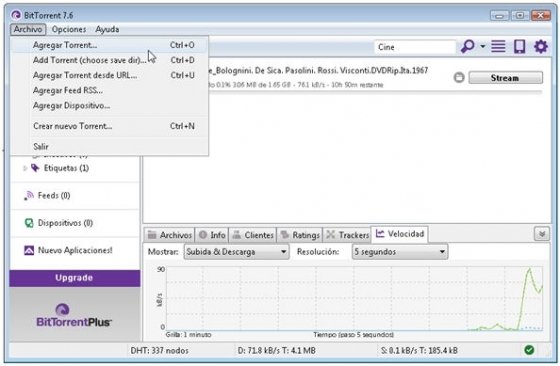Screen dimensions: 560x366
Task: Open Nuevo Aplicaciones! in sidebar
Action: (x=75, y=250)
